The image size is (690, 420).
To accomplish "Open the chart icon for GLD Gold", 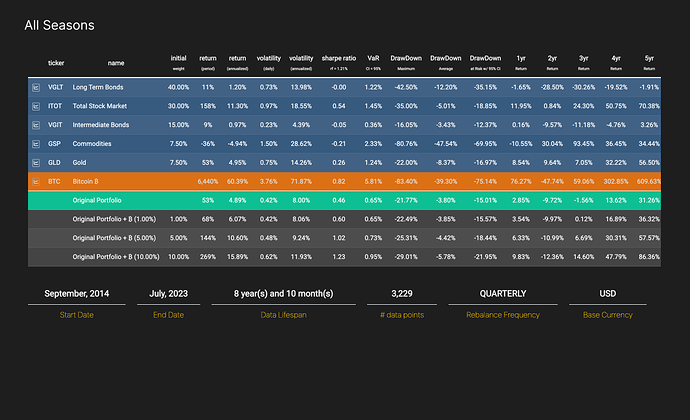I will pos(35,160).
